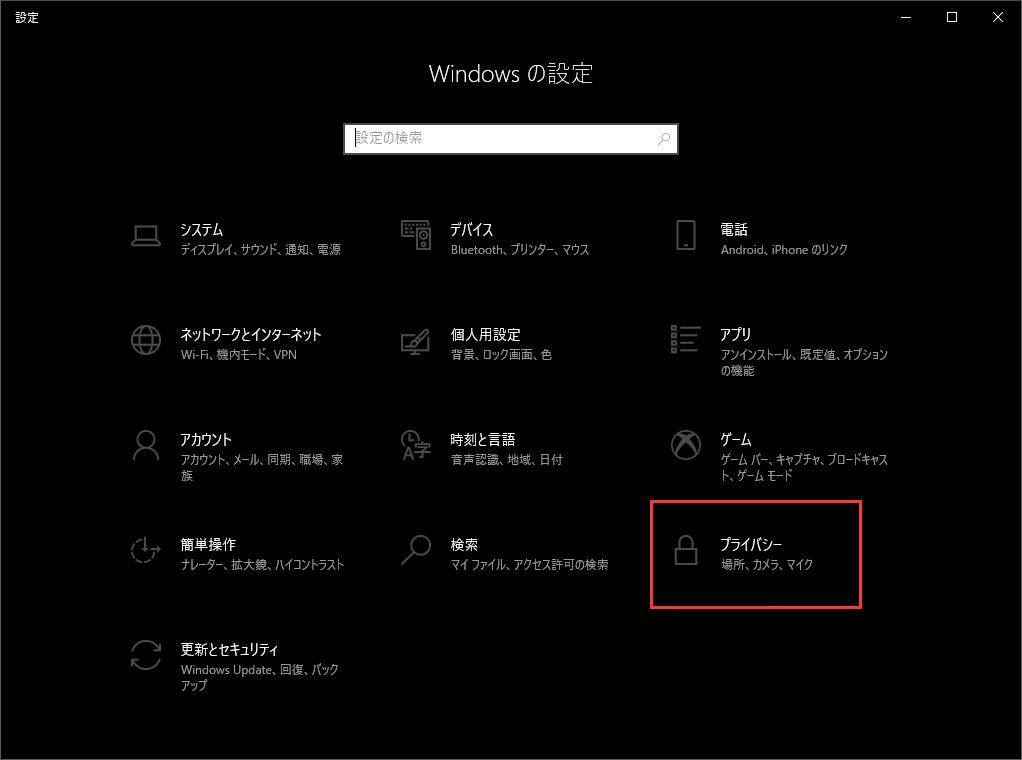Open the 時刻と言語 settings title

point(483,439)
